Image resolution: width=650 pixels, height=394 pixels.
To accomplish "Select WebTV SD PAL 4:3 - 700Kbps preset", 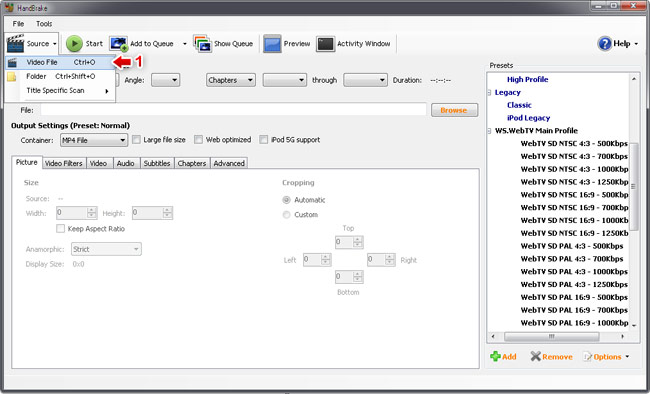I will click(x=572, y=259).
